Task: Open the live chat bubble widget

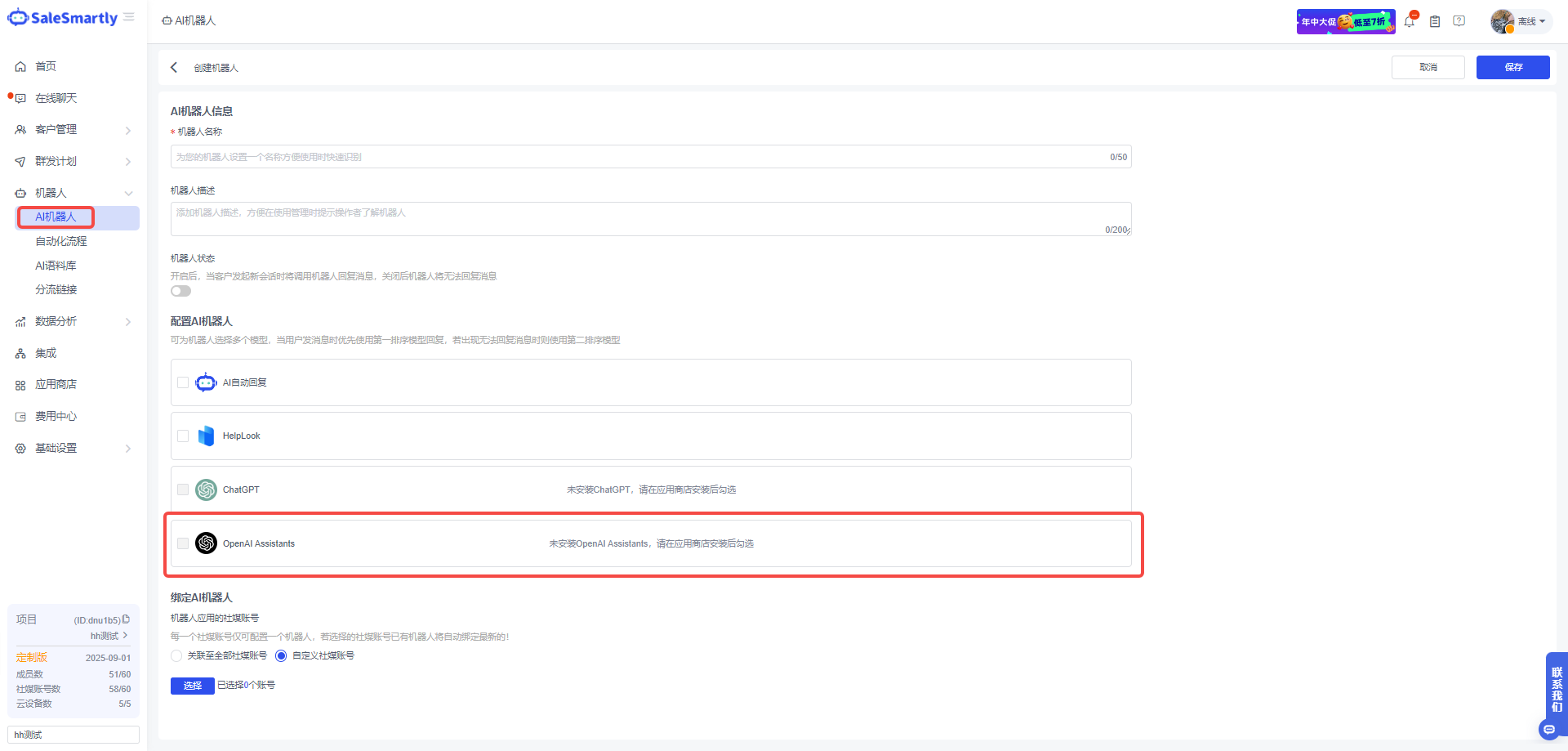Action: coord(1548,730)
